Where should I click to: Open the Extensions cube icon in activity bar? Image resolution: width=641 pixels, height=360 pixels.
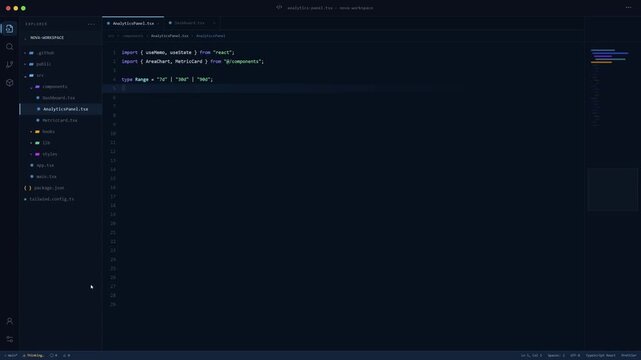[9, 83]
